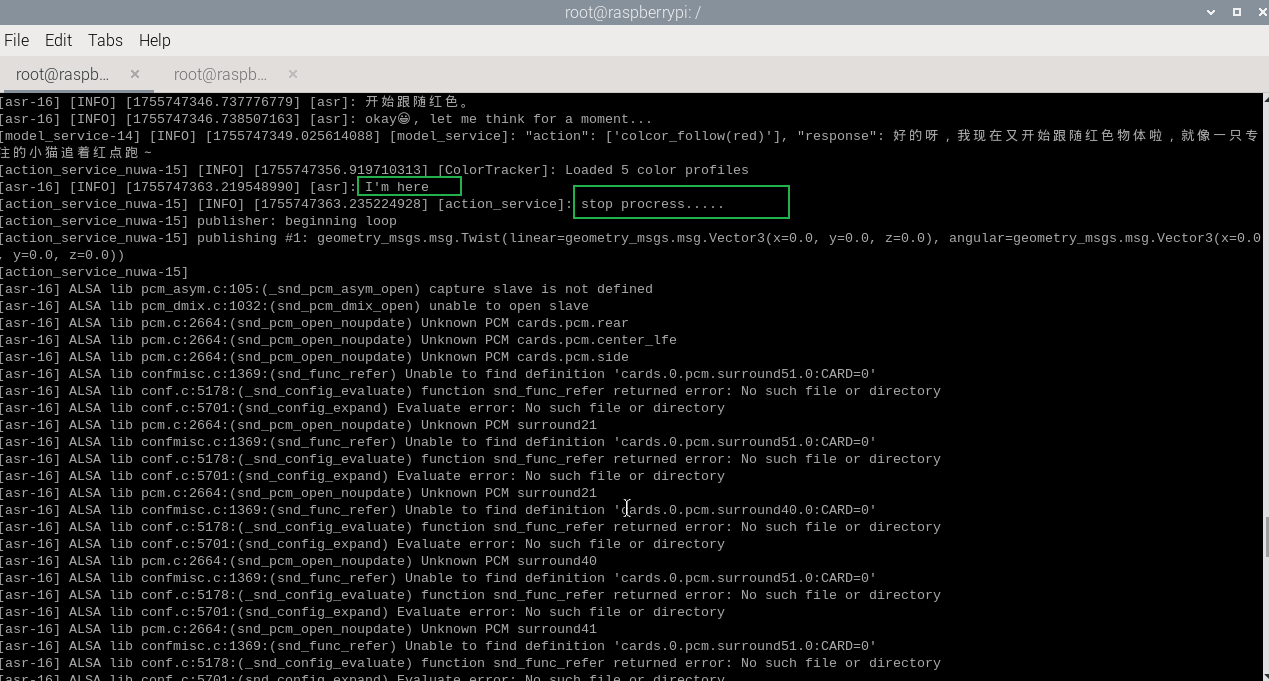Click the "I'm here" asr output
The height and width of the screenshot is (681, 1269).
[x=397, y=187]
